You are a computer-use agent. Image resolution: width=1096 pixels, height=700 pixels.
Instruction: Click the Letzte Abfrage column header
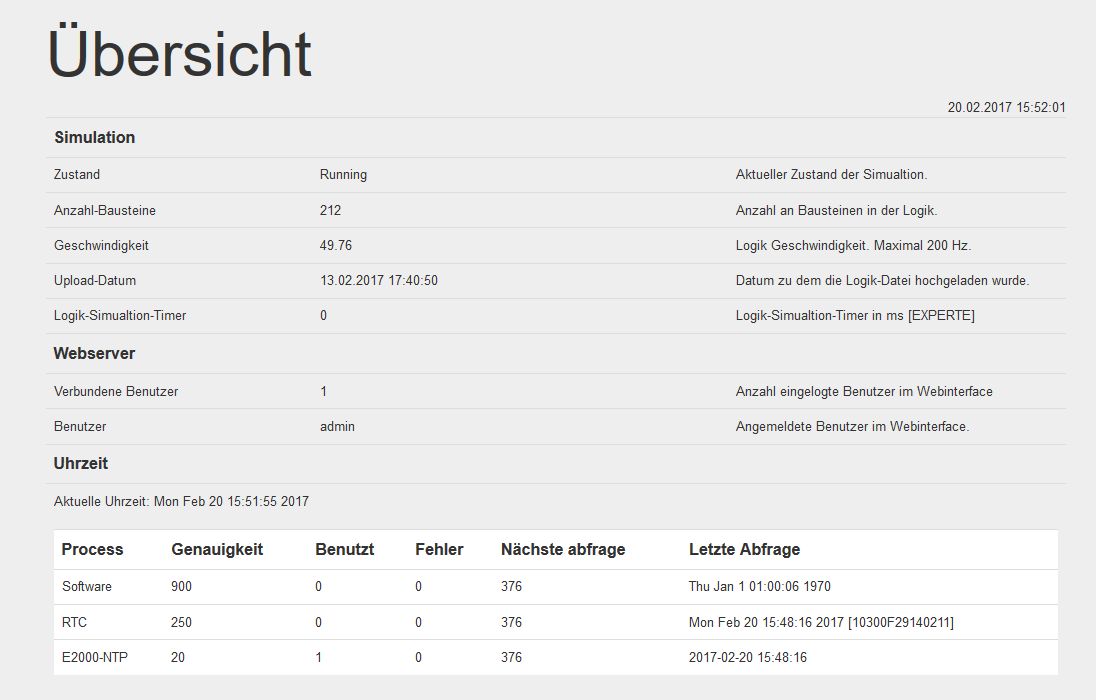[x=744, y=550]
